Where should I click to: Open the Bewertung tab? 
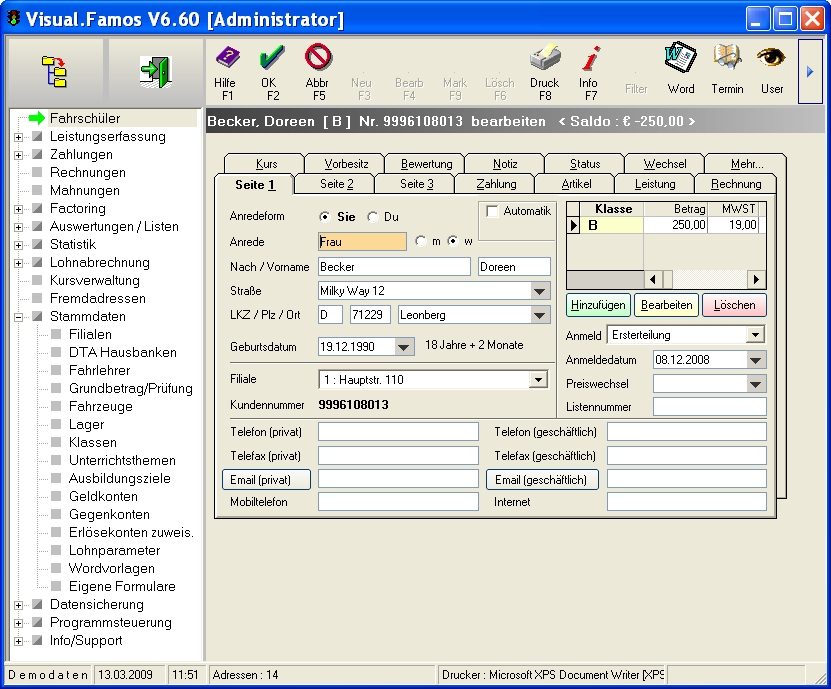[x=426, y=164]
